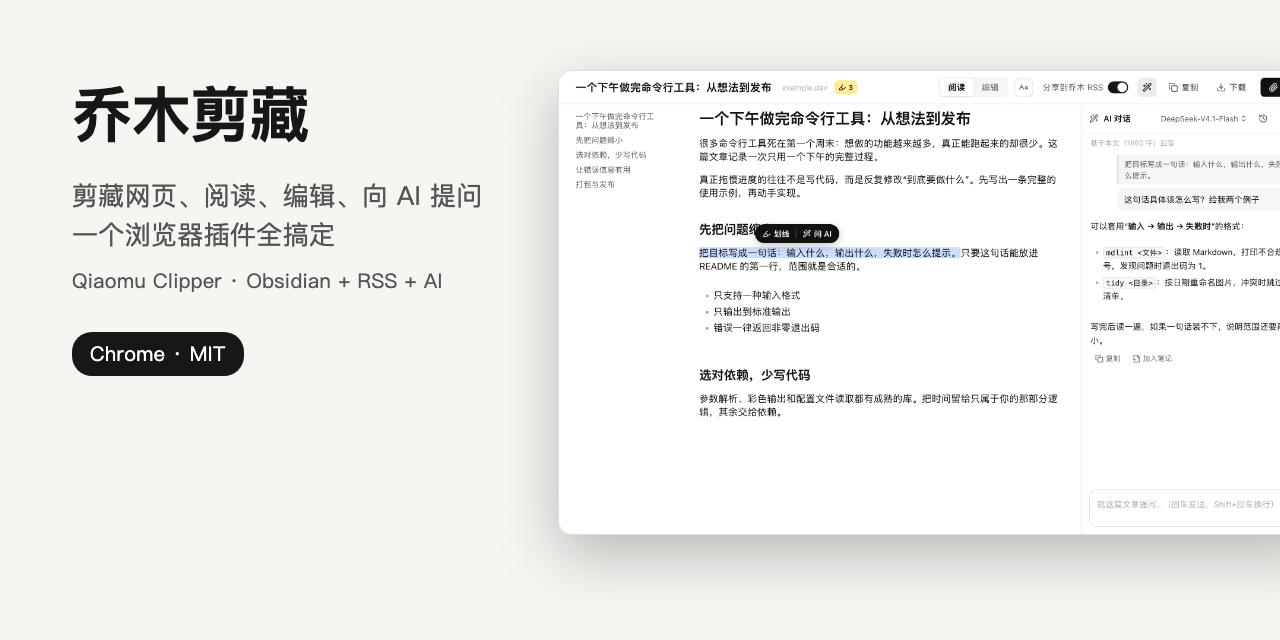Click the black paperclip button
Image resolution: width=1280 pixels, height=640 pixels.
click(x=1271, y=87)
